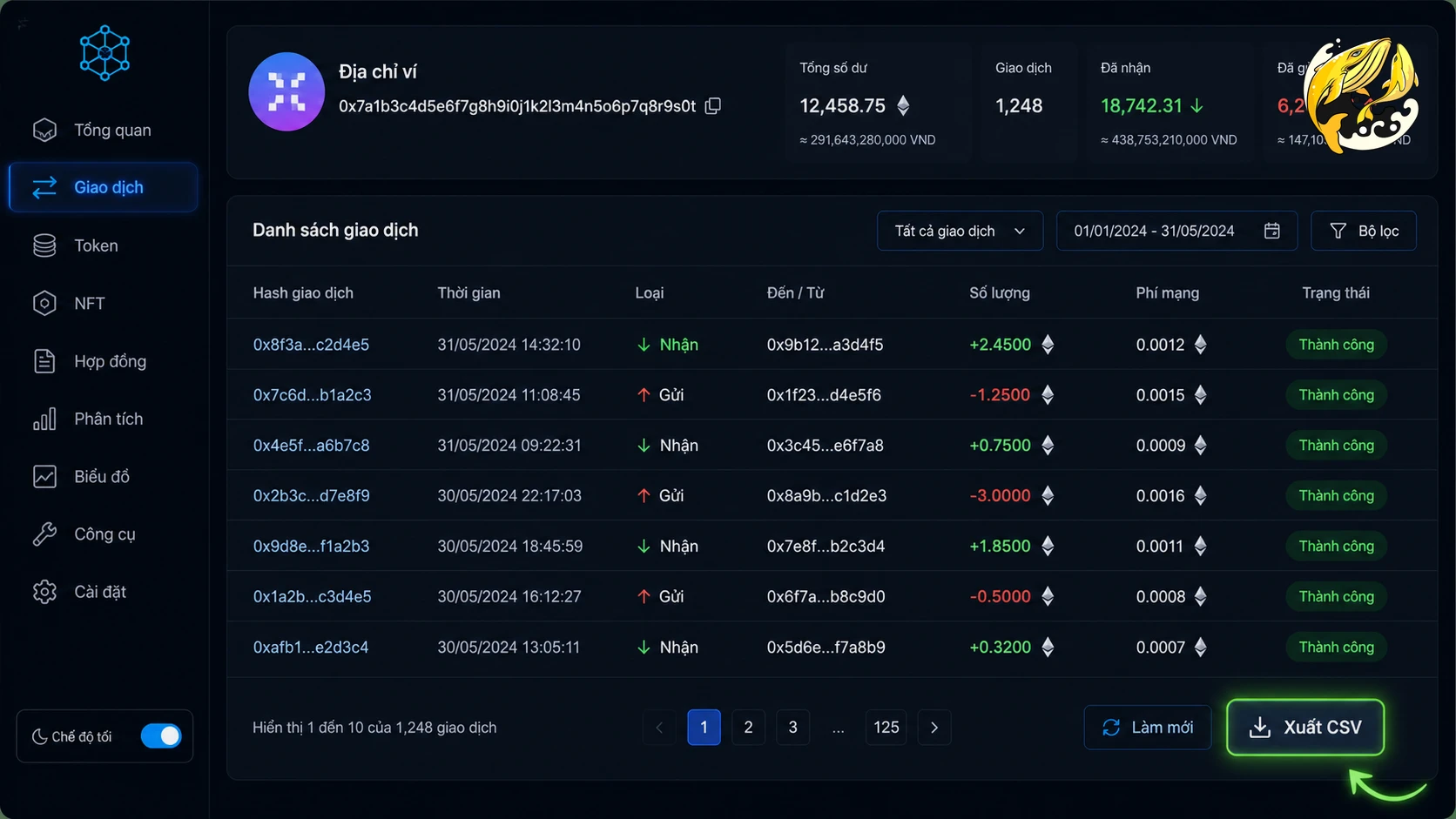This screenshot has width=1456, height=819.
Task: Open transaction hash 0x4e5f...a6b7c8
Action: 311,446
